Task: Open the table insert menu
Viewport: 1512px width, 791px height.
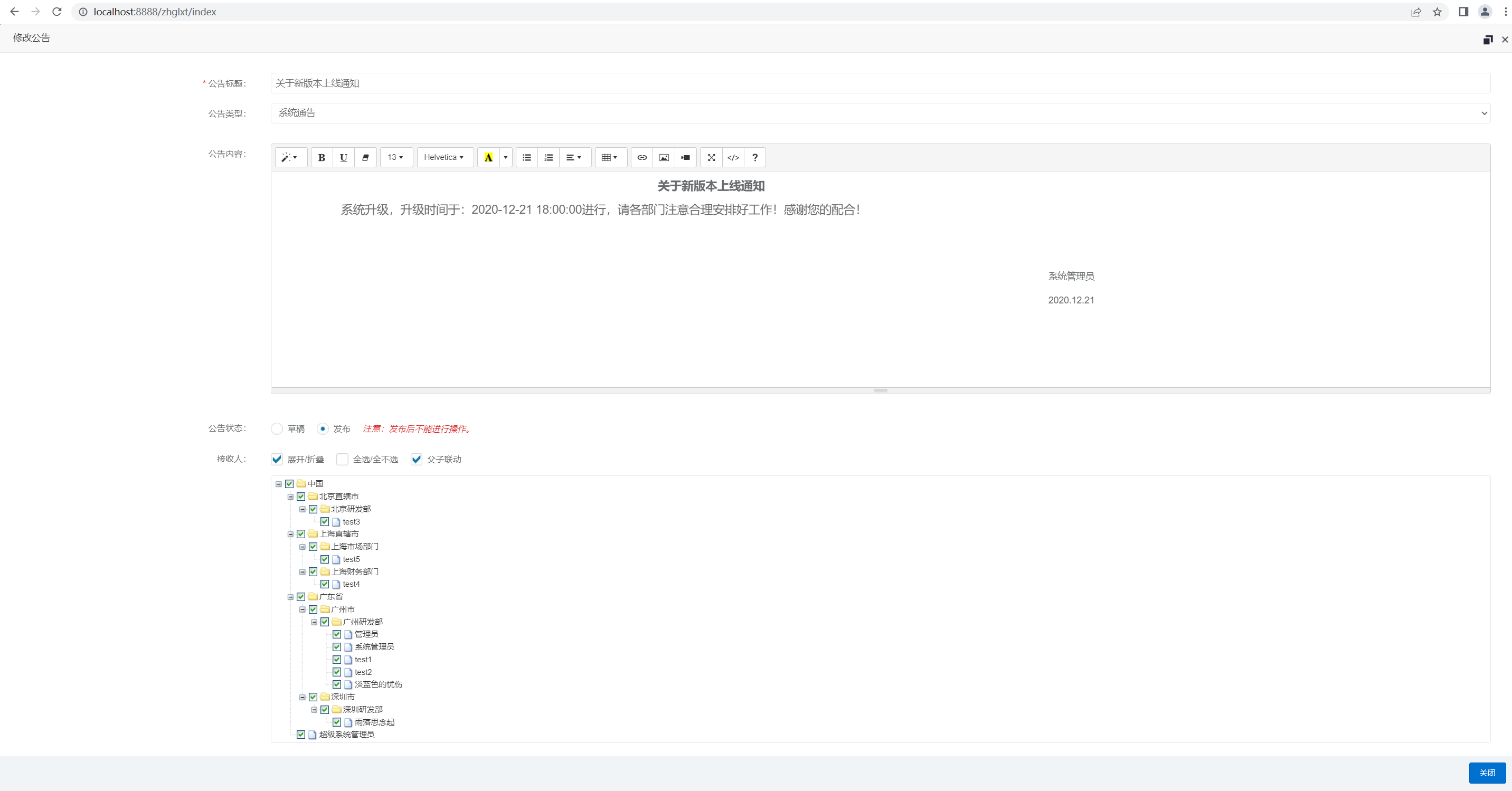Action: tap(610, 157)
